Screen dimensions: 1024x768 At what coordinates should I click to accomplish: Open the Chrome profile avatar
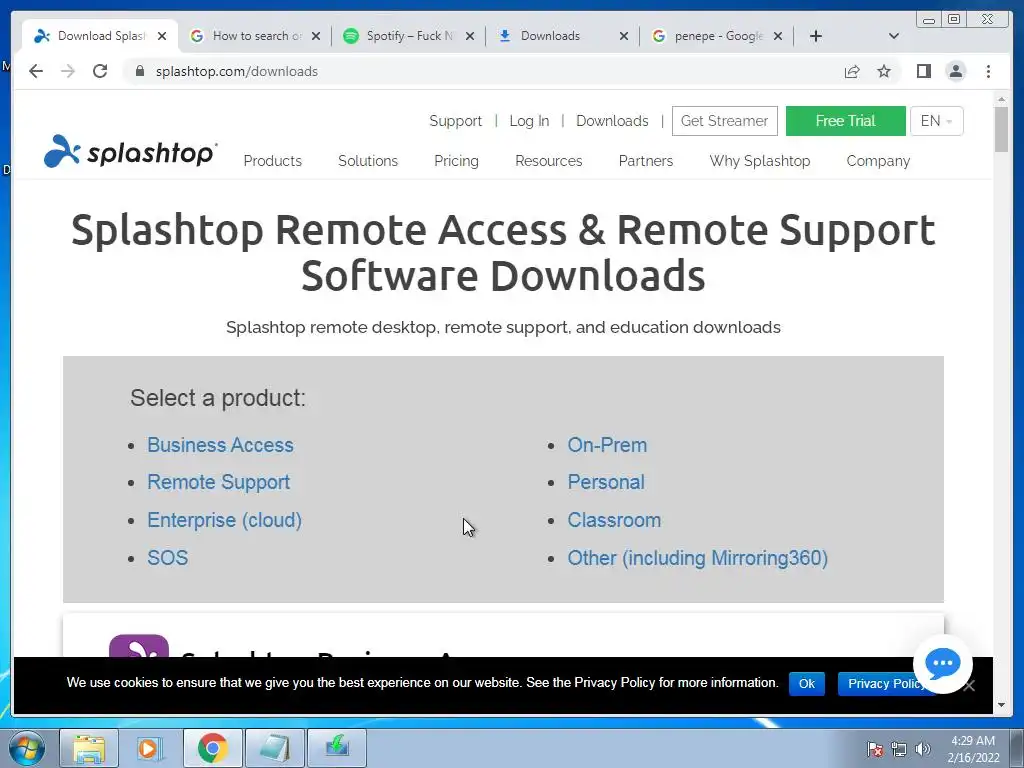(x=955, y=71)
